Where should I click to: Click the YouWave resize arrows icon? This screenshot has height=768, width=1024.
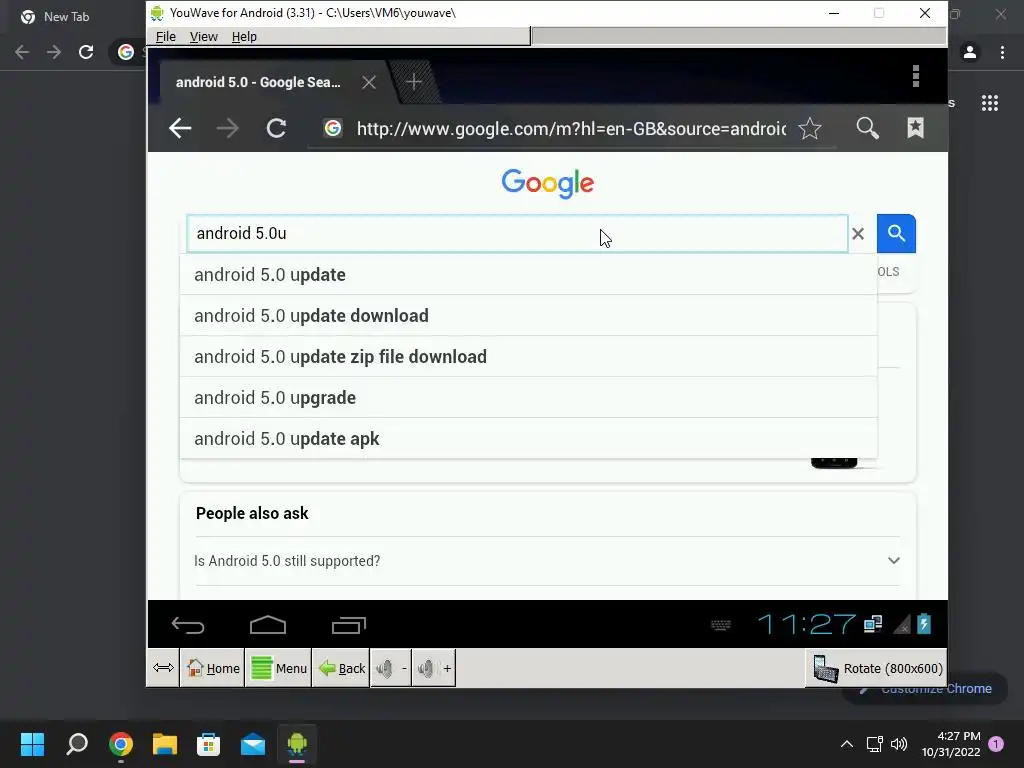pyautogui.click(x=163, y=667)
